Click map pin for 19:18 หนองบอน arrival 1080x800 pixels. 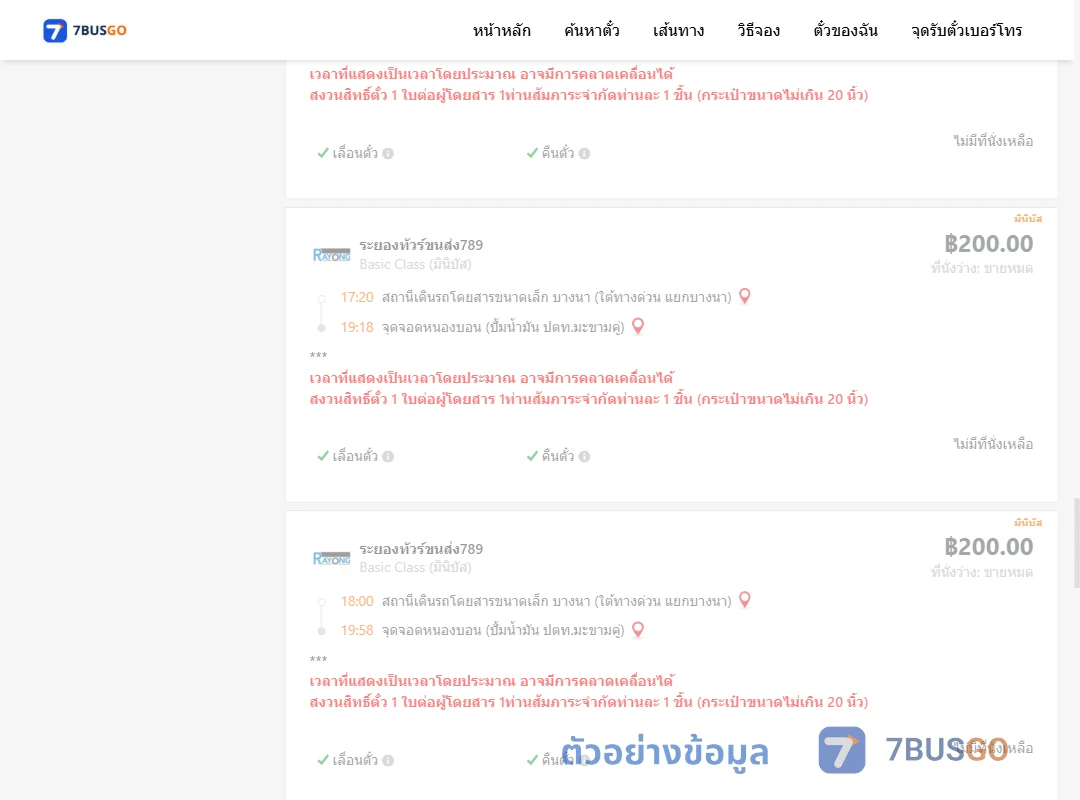click(638, 326)
